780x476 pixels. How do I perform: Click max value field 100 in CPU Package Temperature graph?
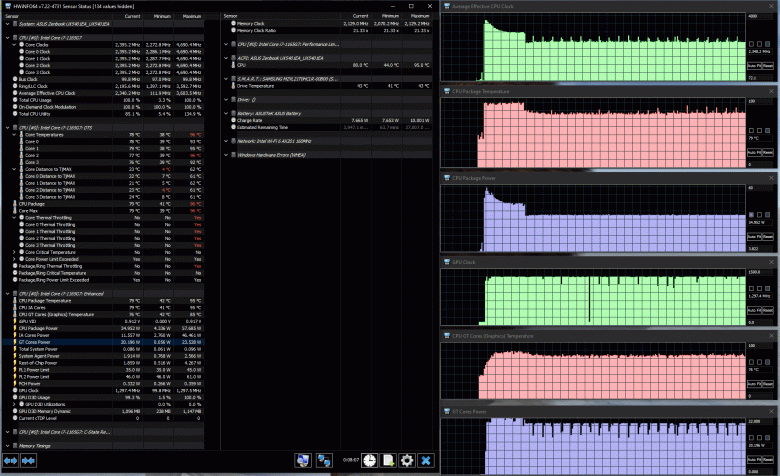tap(760, 101)
